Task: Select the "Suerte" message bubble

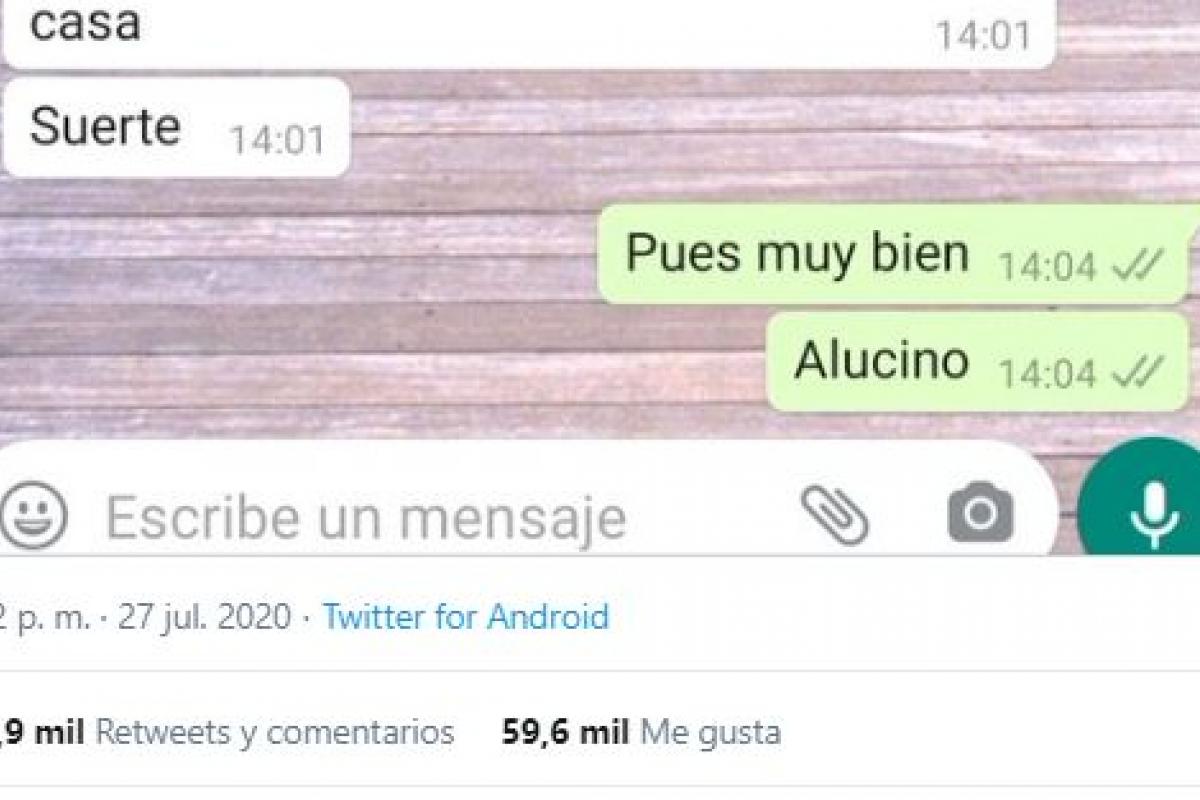Action: pos(176,128)
